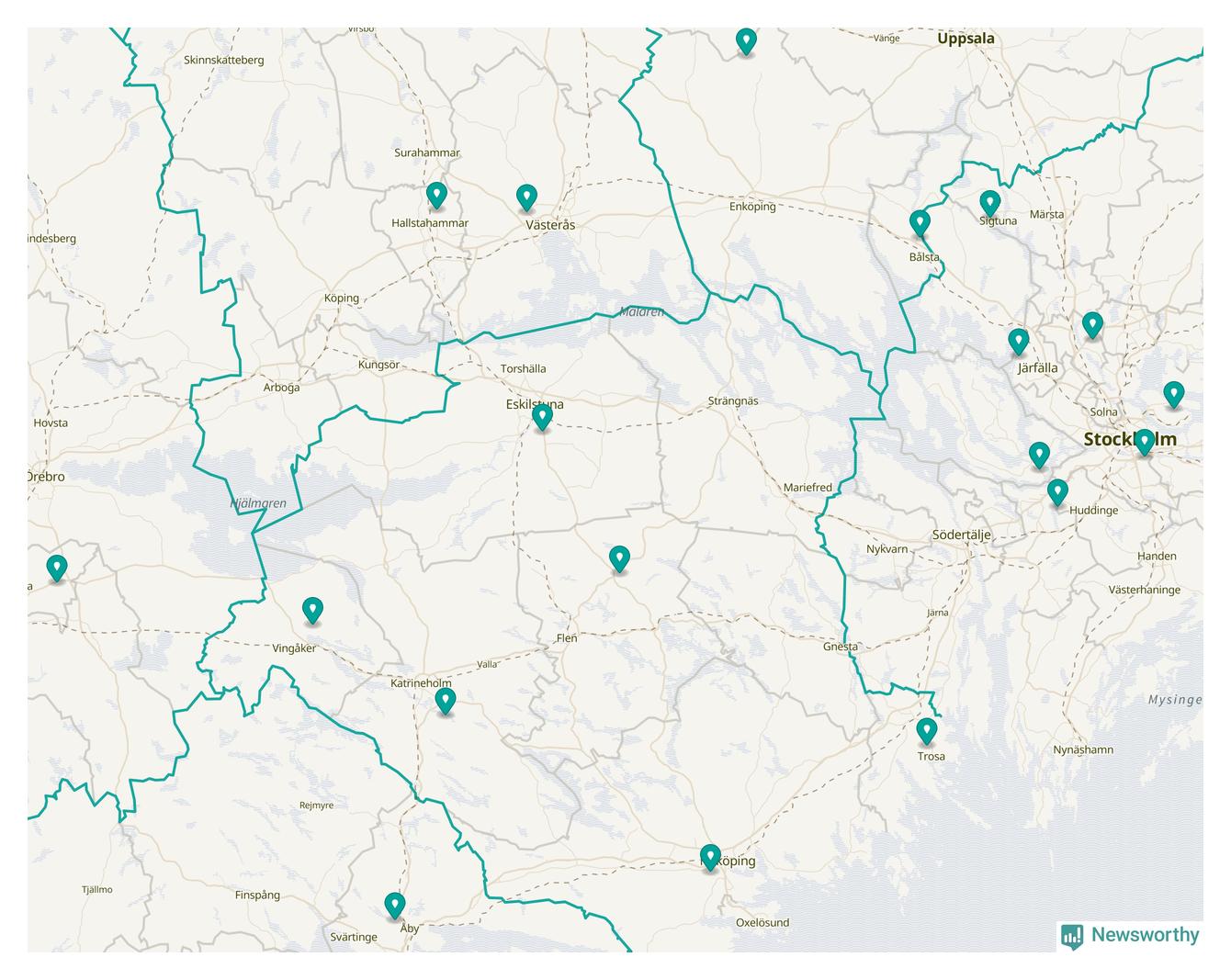Open the marker below Katrineholm
The width and height of the screenshot is (1231, 980).
pyautogui.click(x=446, y=701)
